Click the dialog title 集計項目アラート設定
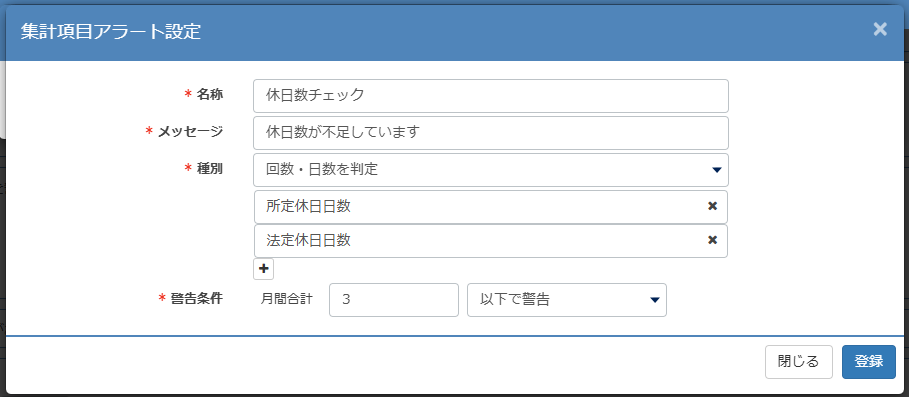Image resolution: width=909 pixels, height=397 pixels. click(x=111, y=31)
